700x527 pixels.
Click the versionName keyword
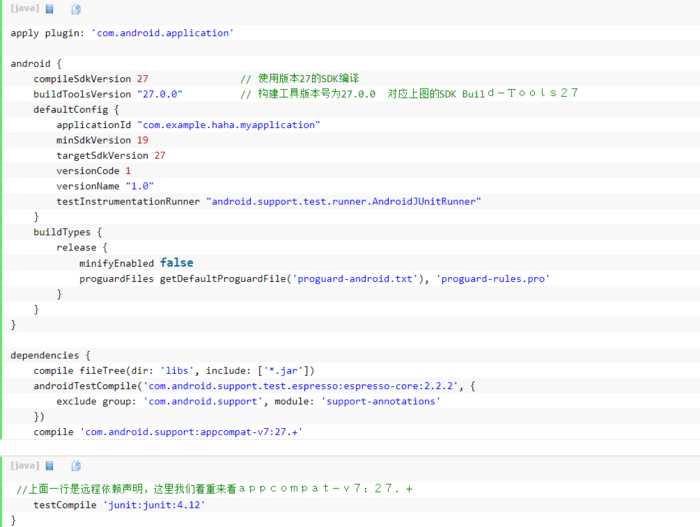click(x=88, y=186)
